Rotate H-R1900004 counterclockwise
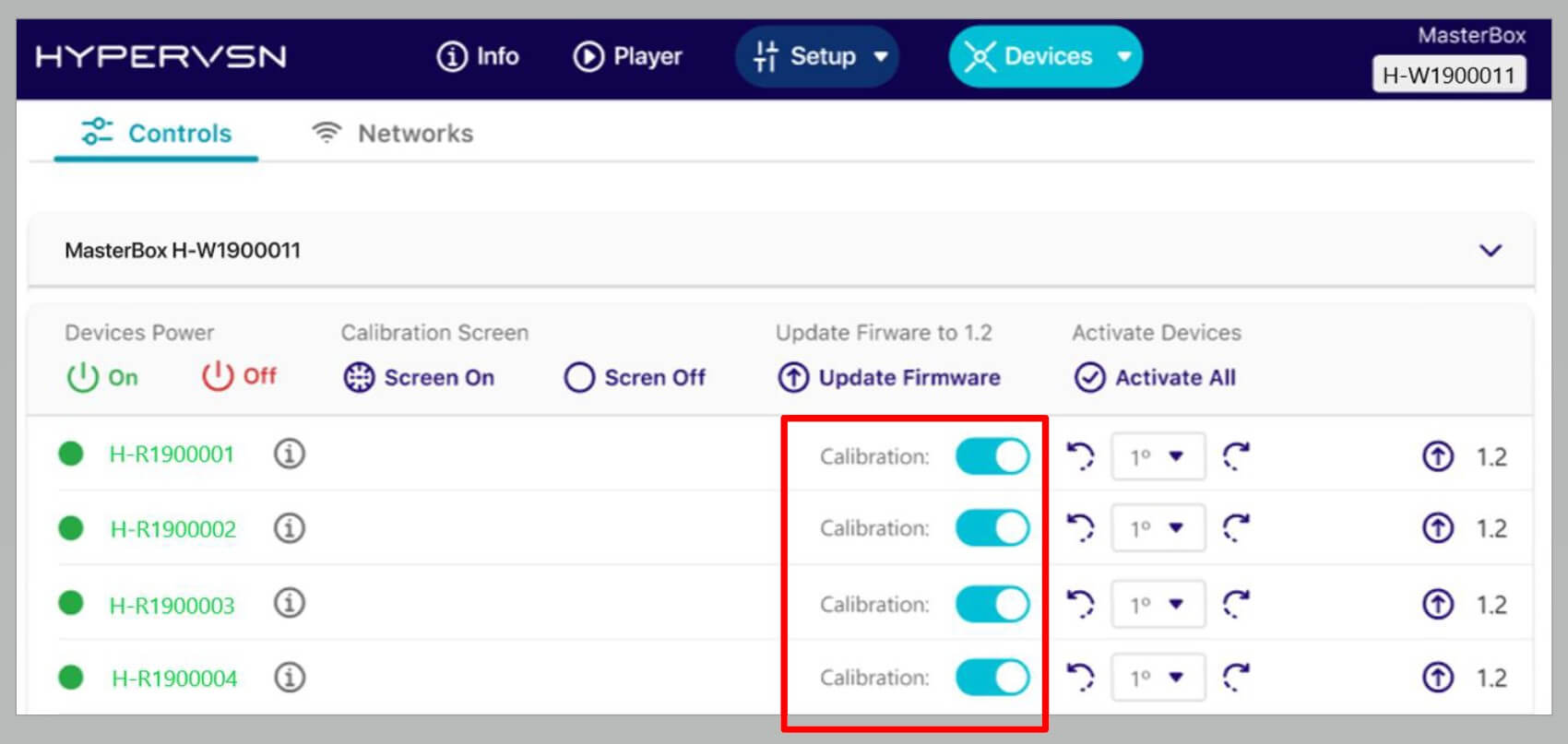The height and width of the screenshot is (744, 1568). [1080, 678]
